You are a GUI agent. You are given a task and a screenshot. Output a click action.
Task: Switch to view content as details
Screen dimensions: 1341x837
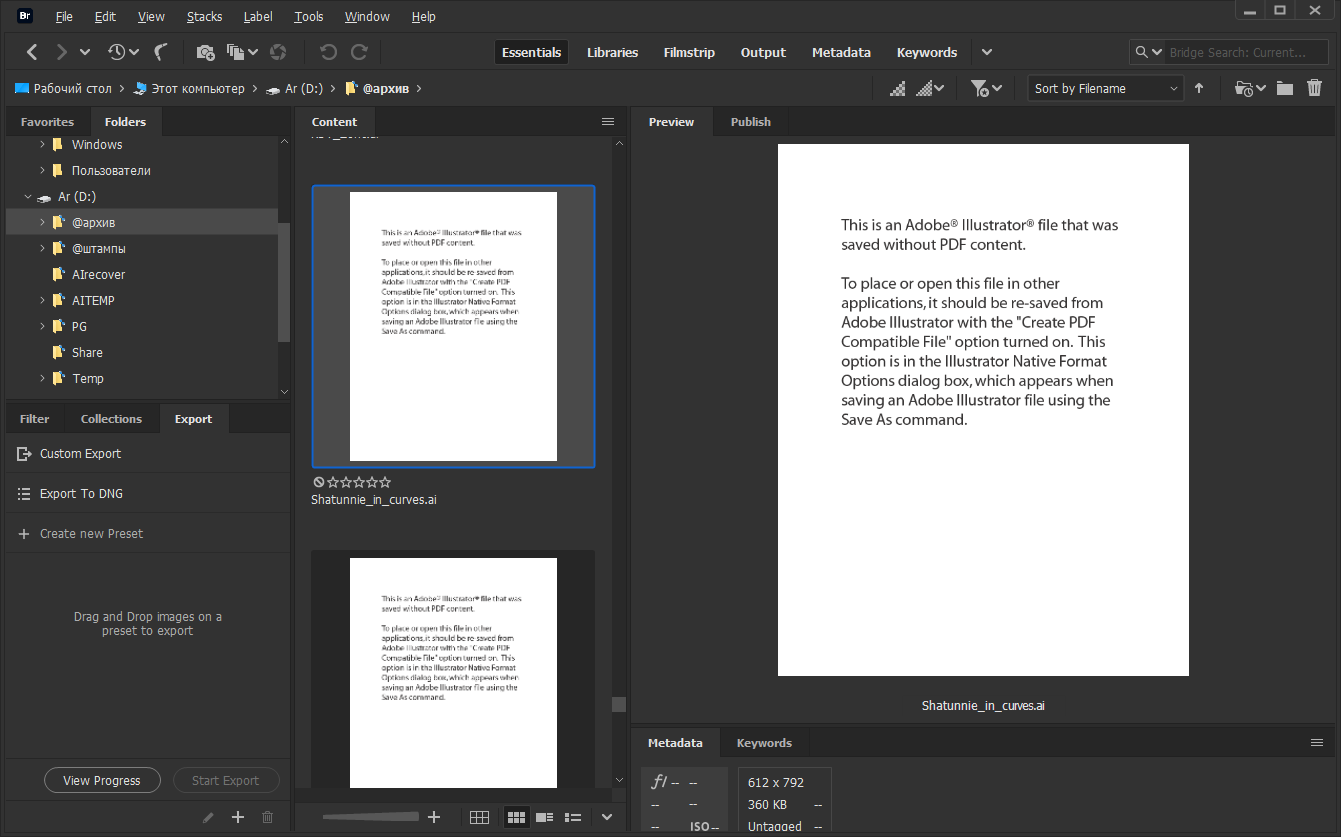pos(544,817)
